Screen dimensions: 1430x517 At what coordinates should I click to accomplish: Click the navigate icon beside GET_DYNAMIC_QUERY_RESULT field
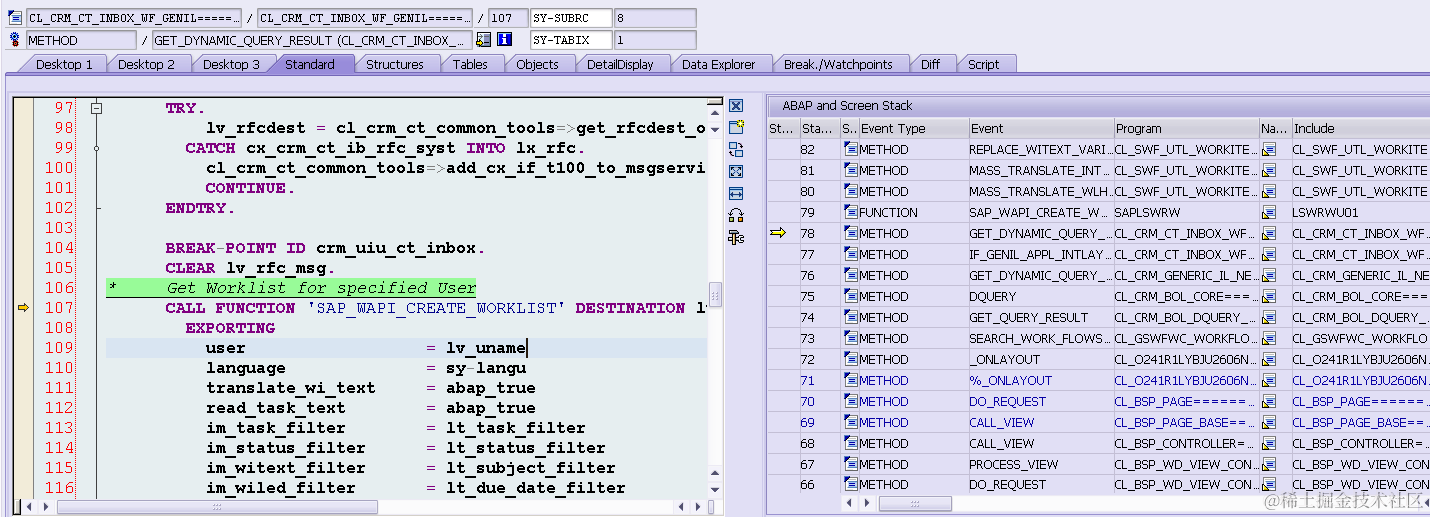tap(484, 40)
